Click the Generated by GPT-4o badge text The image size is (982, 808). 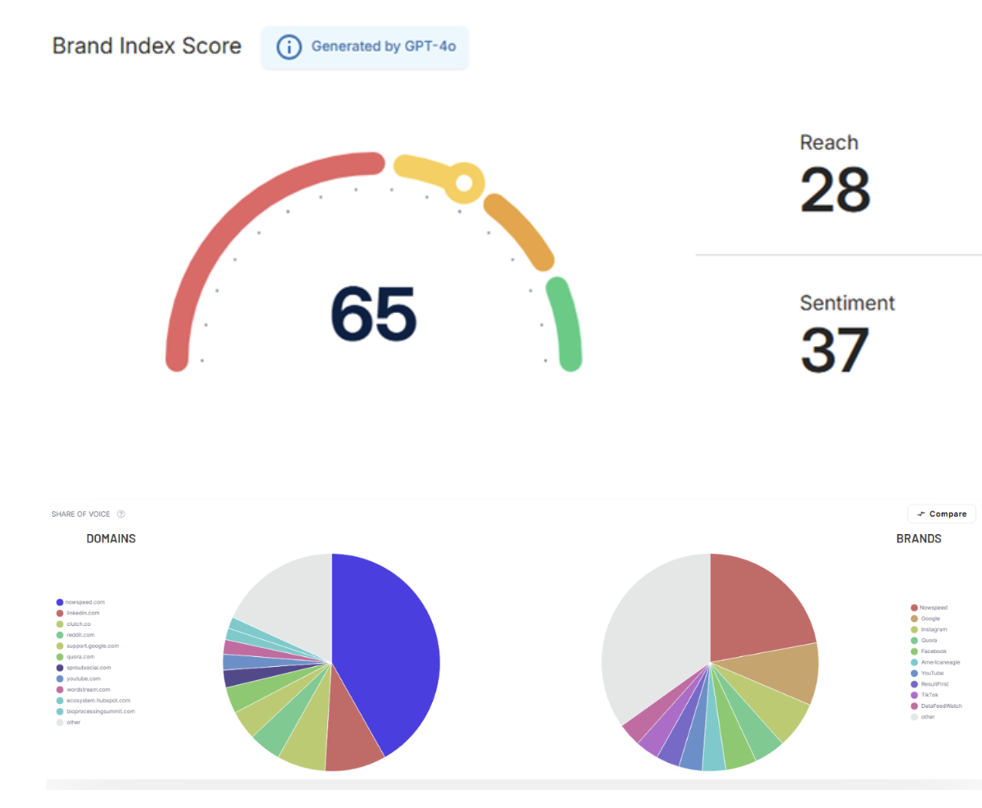(x=385, y=47)
